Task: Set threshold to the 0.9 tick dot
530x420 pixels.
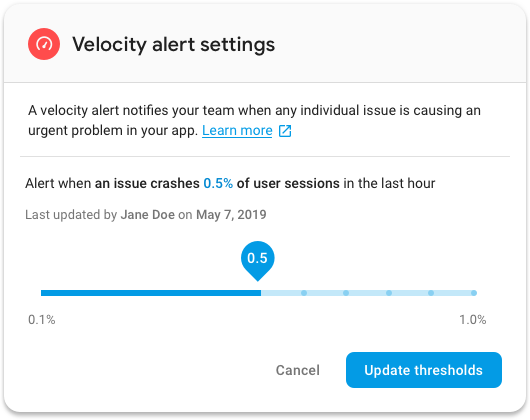Action: coord(431,293)
